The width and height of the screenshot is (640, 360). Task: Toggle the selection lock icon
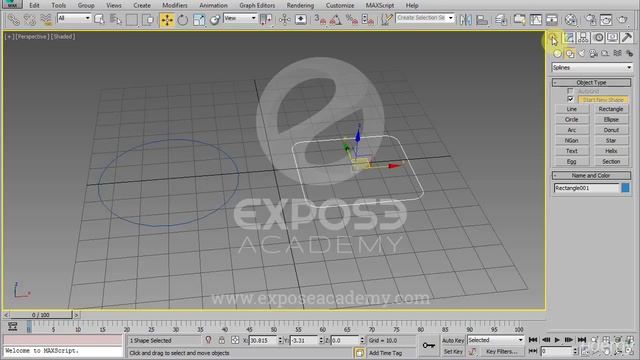coord(222,340)
